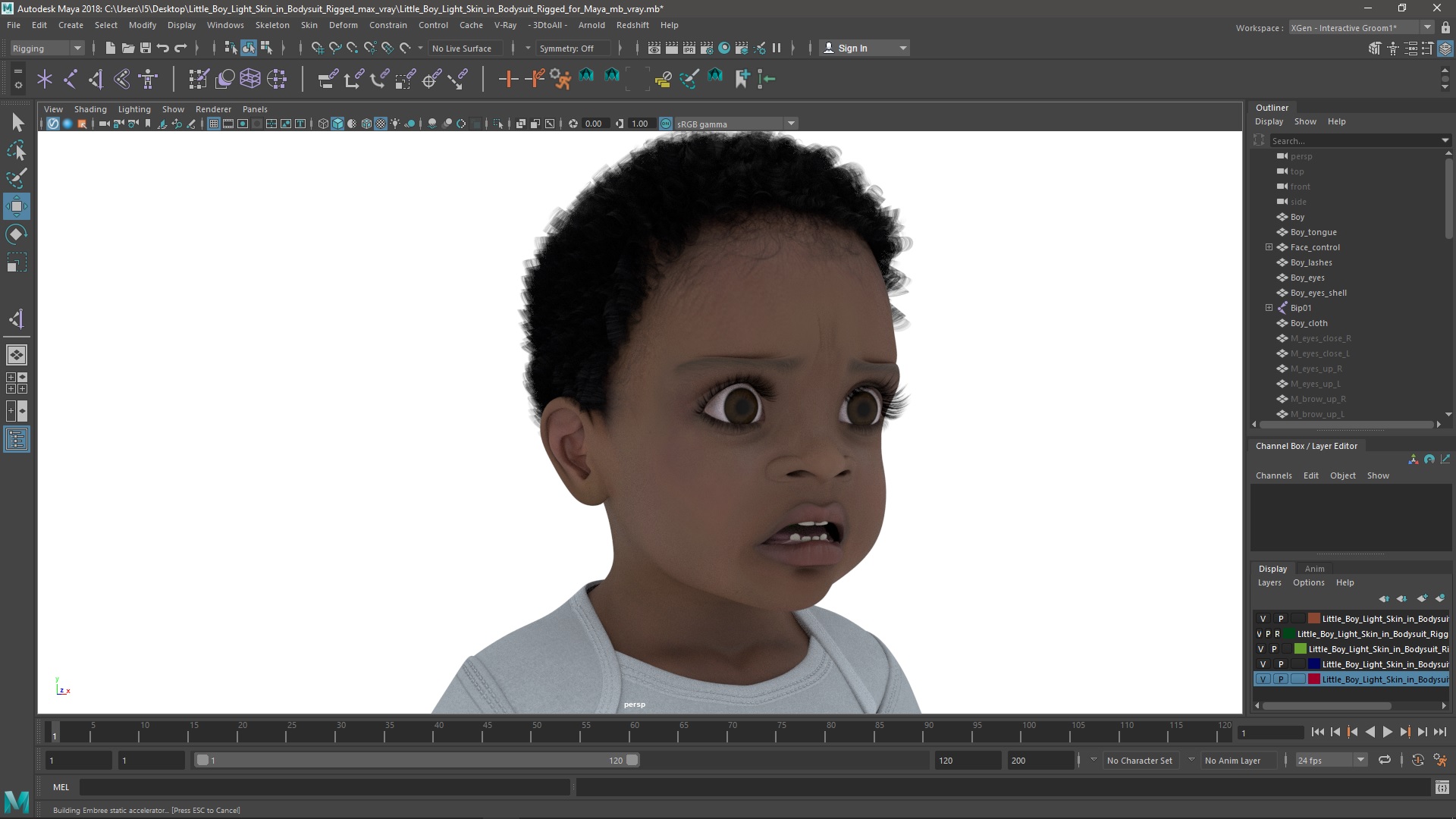Click the brown color swatch of first layer
1456x819 pixels.
1314,619
